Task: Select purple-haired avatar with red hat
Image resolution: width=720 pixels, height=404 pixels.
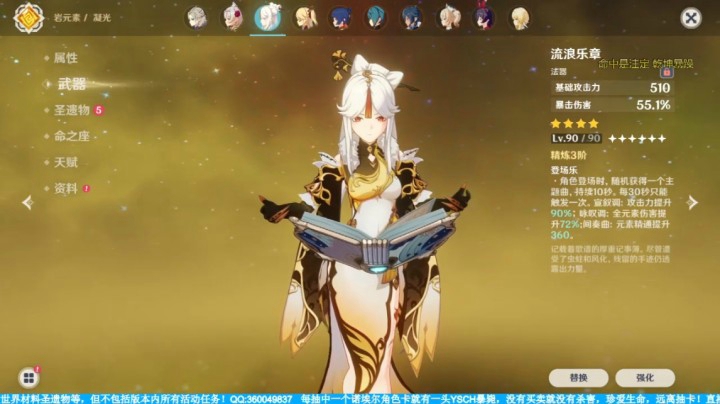Action: [x=484, y=17]
